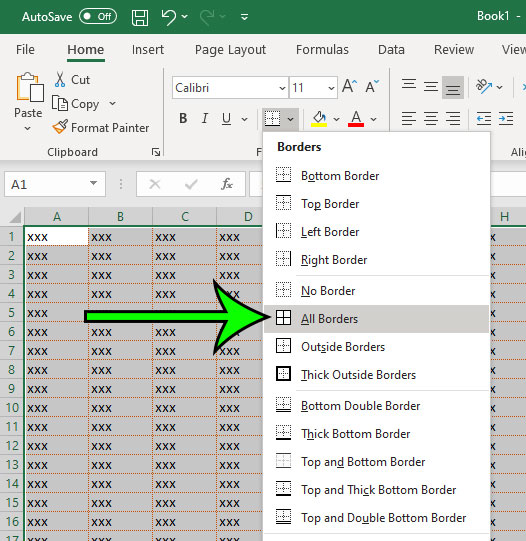Open the File tab
This screenshot has height=541, width=526.
25,50
